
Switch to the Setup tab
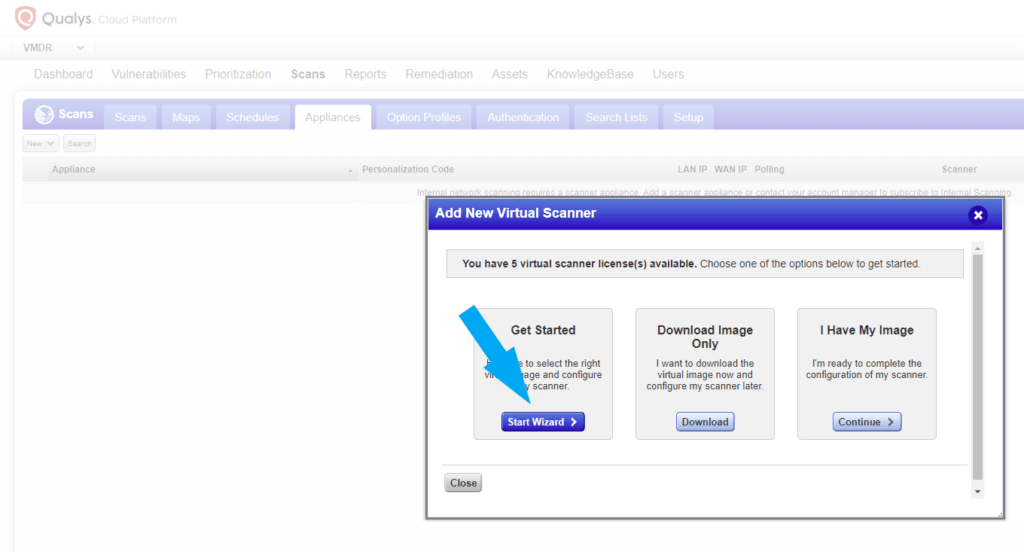click(688, 118)
